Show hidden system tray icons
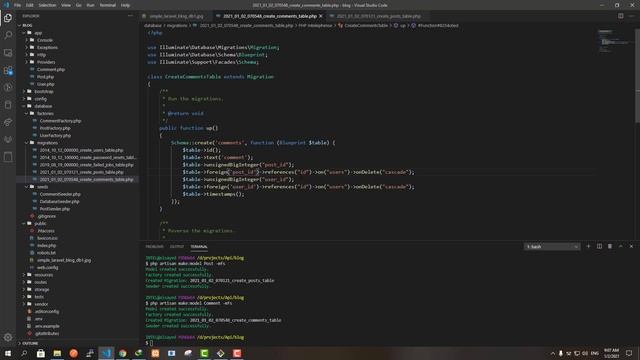This screenshot has width=640, height=360. (x=553, y=353)
